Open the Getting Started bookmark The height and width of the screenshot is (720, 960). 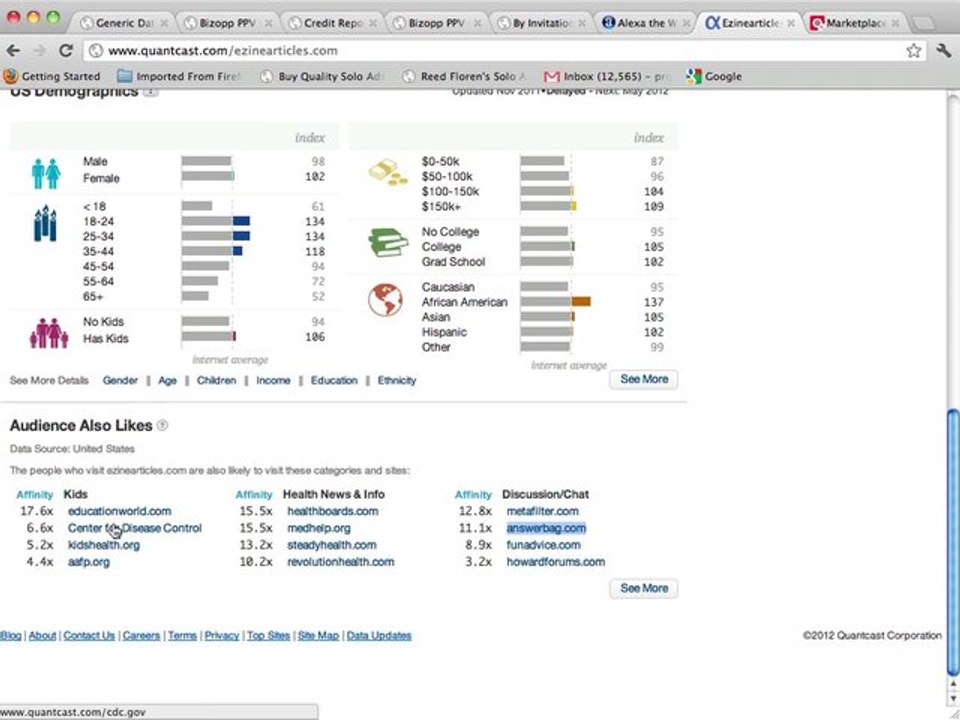click(52, 77)
